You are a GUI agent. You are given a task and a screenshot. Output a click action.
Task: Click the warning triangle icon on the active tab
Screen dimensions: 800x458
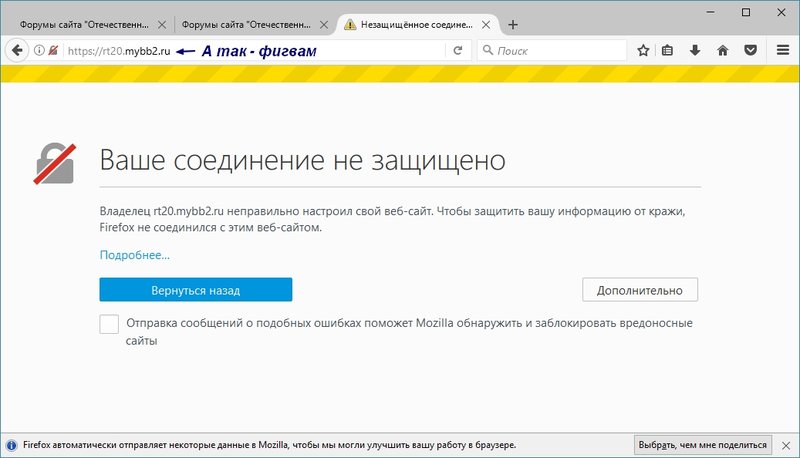[x=350, y=24]
